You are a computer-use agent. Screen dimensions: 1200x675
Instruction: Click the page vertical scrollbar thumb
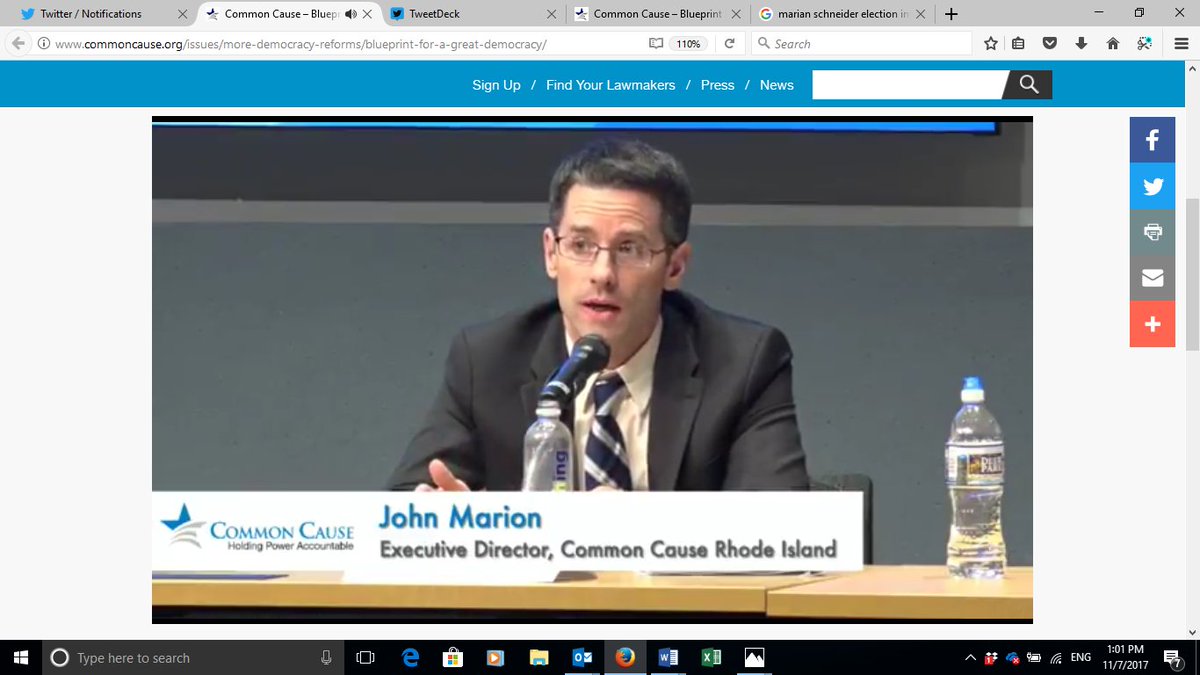tap(1191, 274)
